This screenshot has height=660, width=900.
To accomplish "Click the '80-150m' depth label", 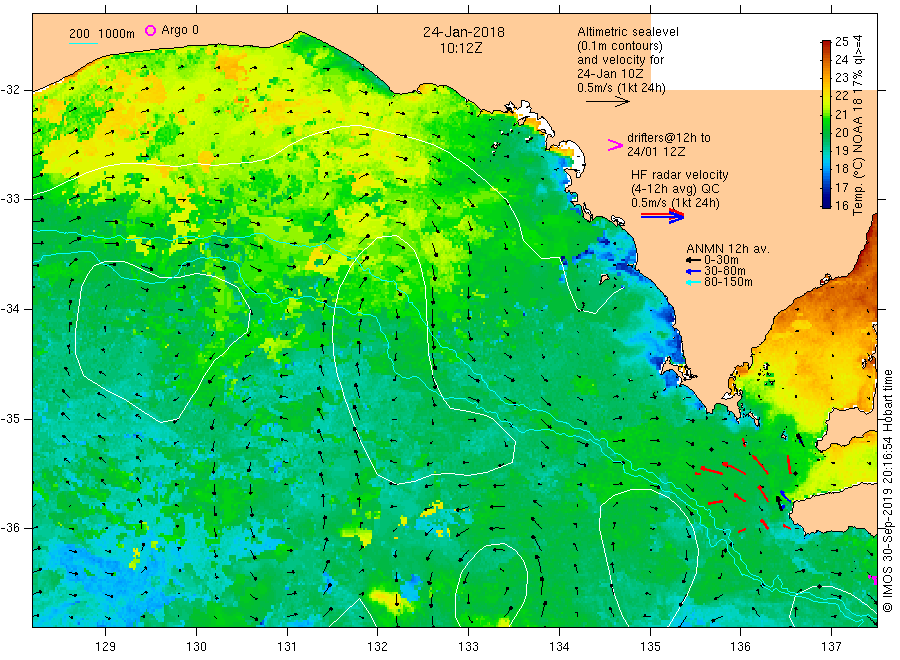I will [x=728, y=282].
